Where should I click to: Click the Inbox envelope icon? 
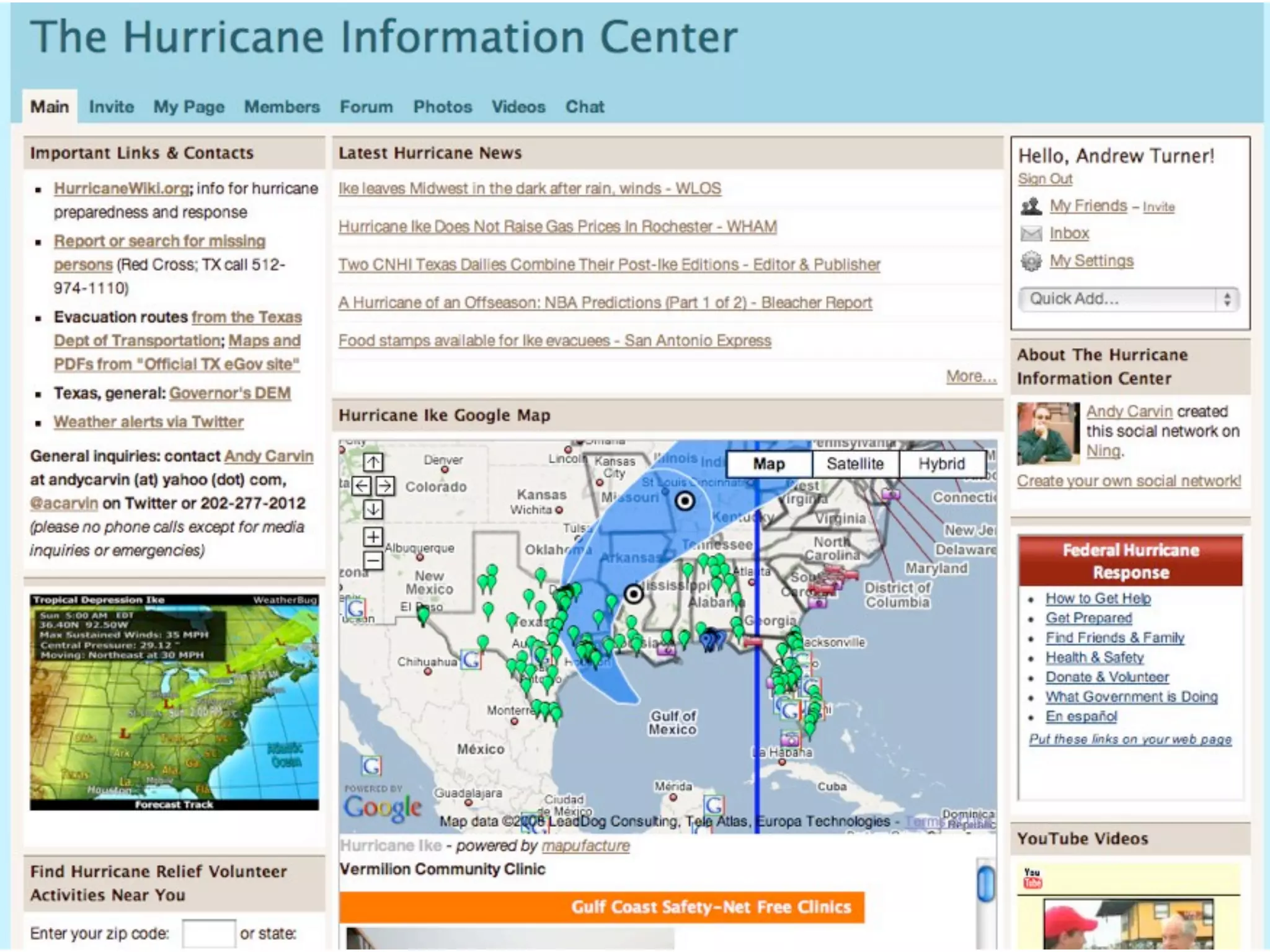[1031, 234]
